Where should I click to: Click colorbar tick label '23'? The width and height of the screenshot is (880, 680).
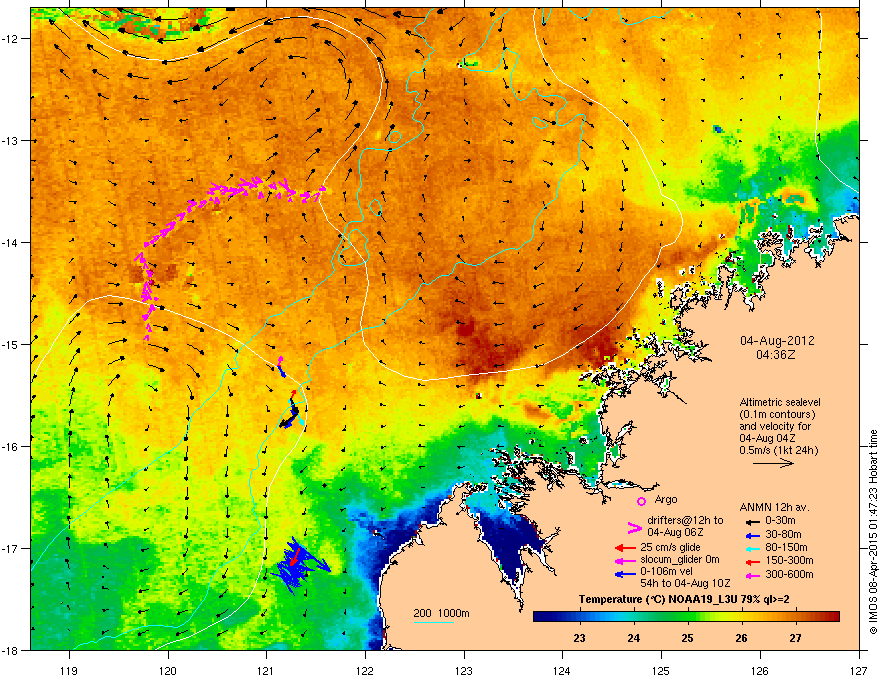tap(579, 638)
